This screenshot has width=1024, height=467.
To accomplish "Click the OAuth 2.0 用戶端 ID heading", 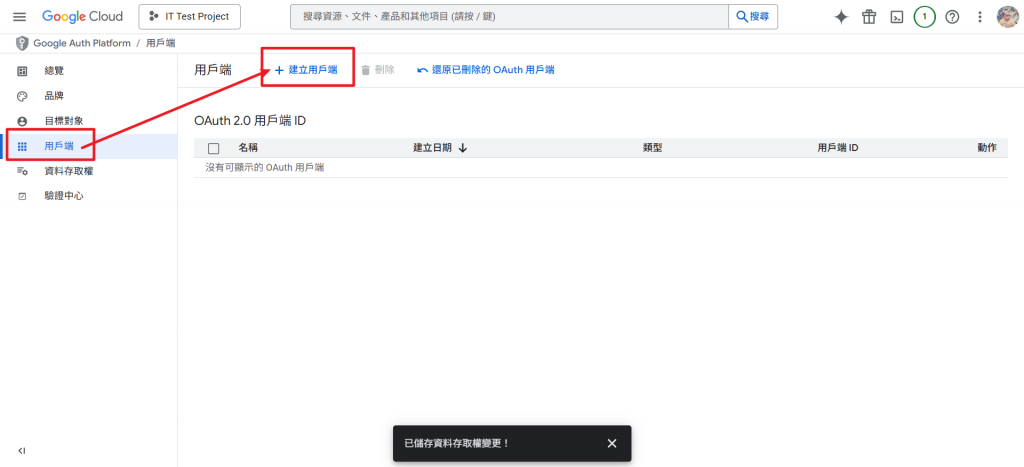I will pyautogui.click(x=250, y=121).
